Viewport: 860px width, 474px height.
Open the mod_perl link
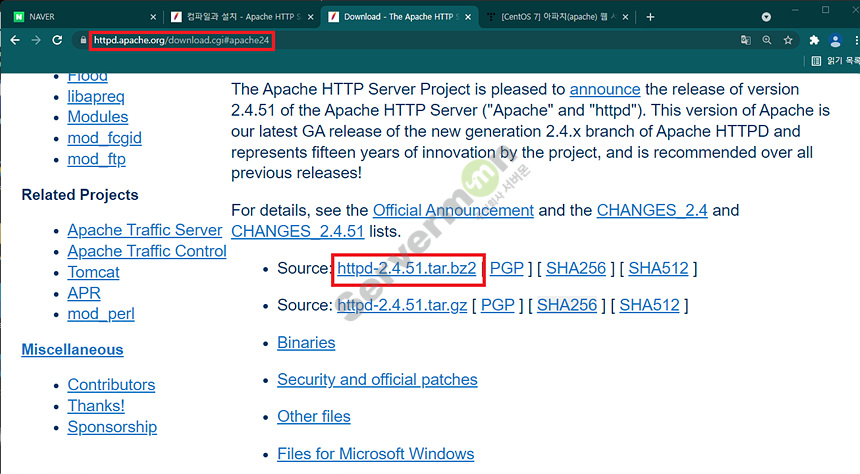101,314
